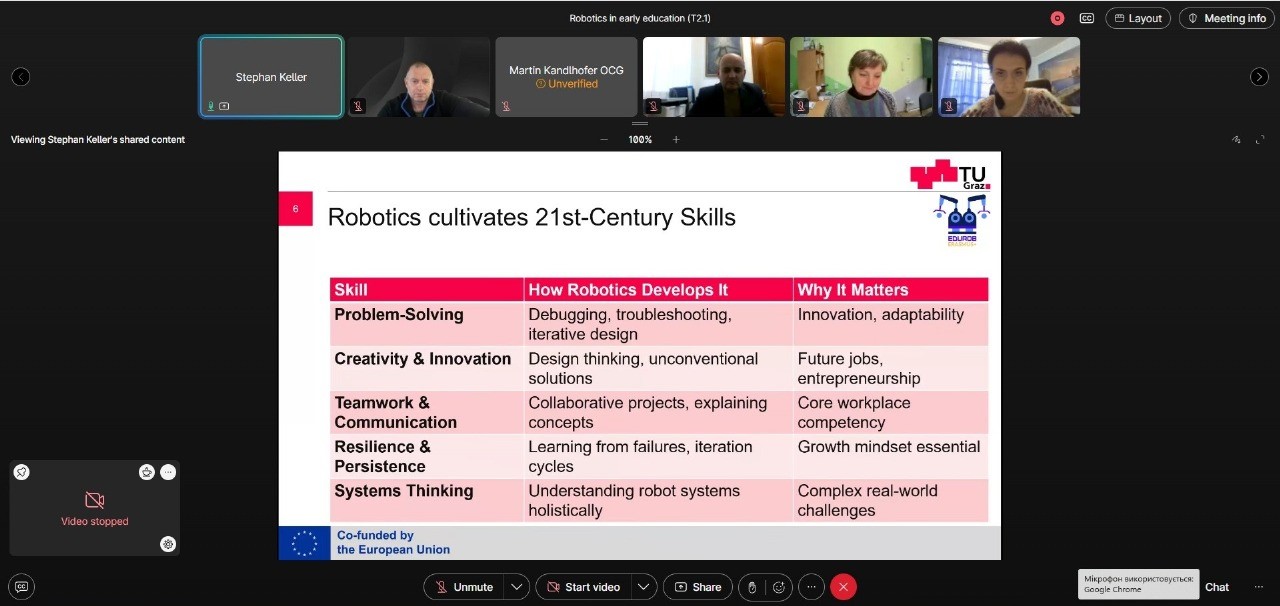Open the Layout options menu
This screenshot has width=1280, height=606.
coord(1137,18)
